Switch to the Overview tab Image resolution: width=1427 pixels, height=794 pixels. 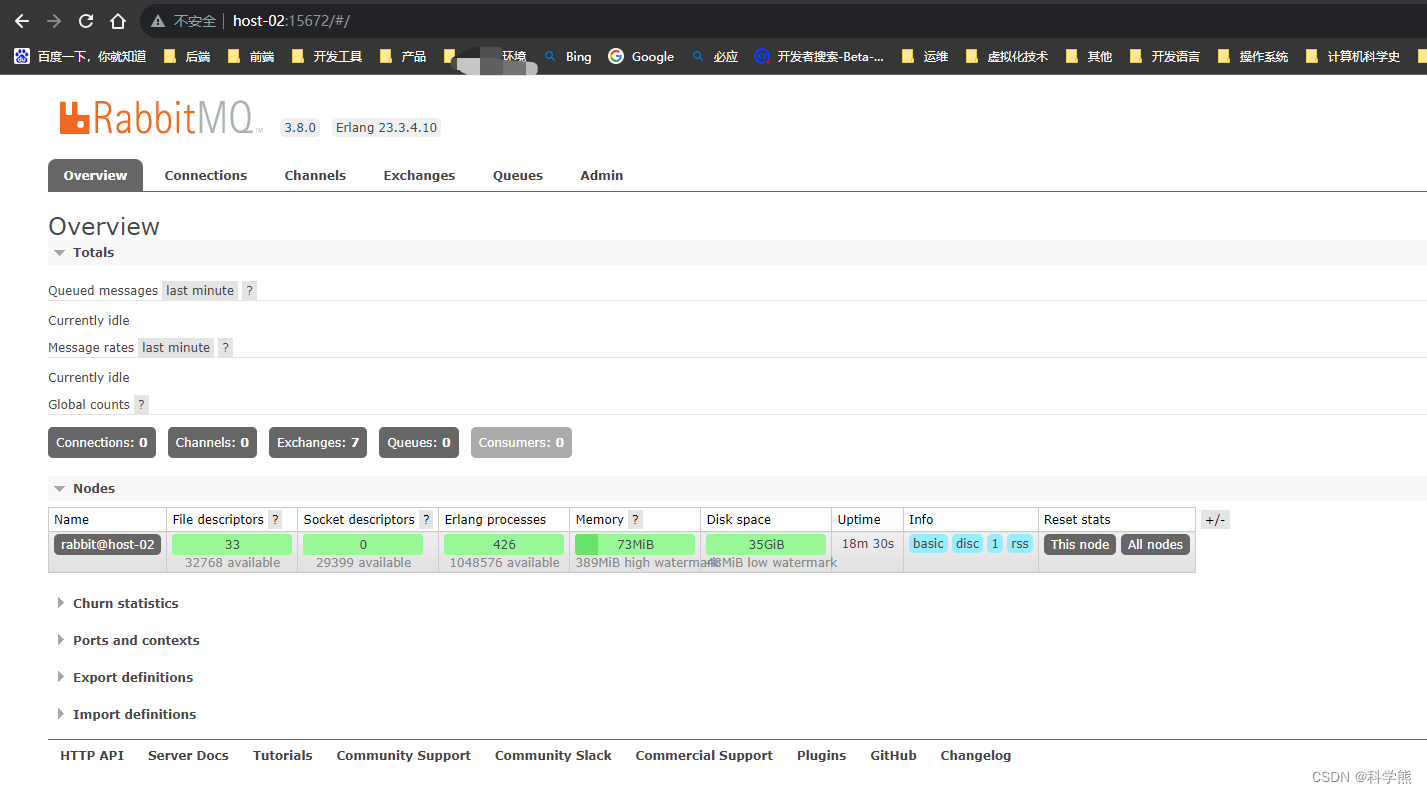coord(95,175)
